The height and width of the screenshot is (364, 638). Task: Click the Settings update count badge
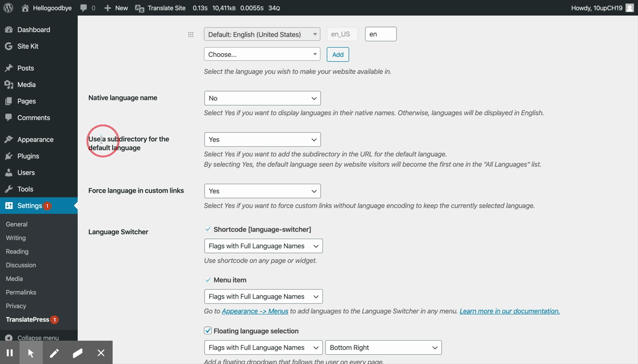click(47, 206)
